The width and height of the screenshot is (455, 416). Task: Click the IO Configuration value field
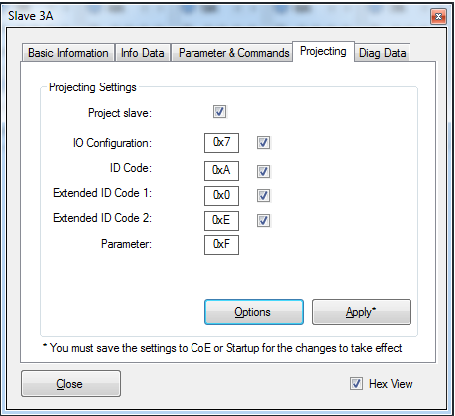click(221, 143)
